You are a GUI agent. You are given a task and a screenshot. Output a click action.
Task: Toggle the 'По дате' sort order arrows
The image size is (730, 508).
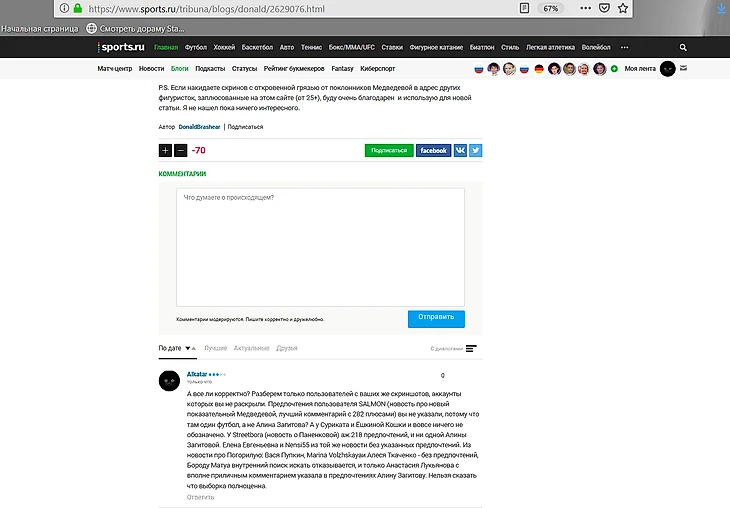click(x=190, y=348)
